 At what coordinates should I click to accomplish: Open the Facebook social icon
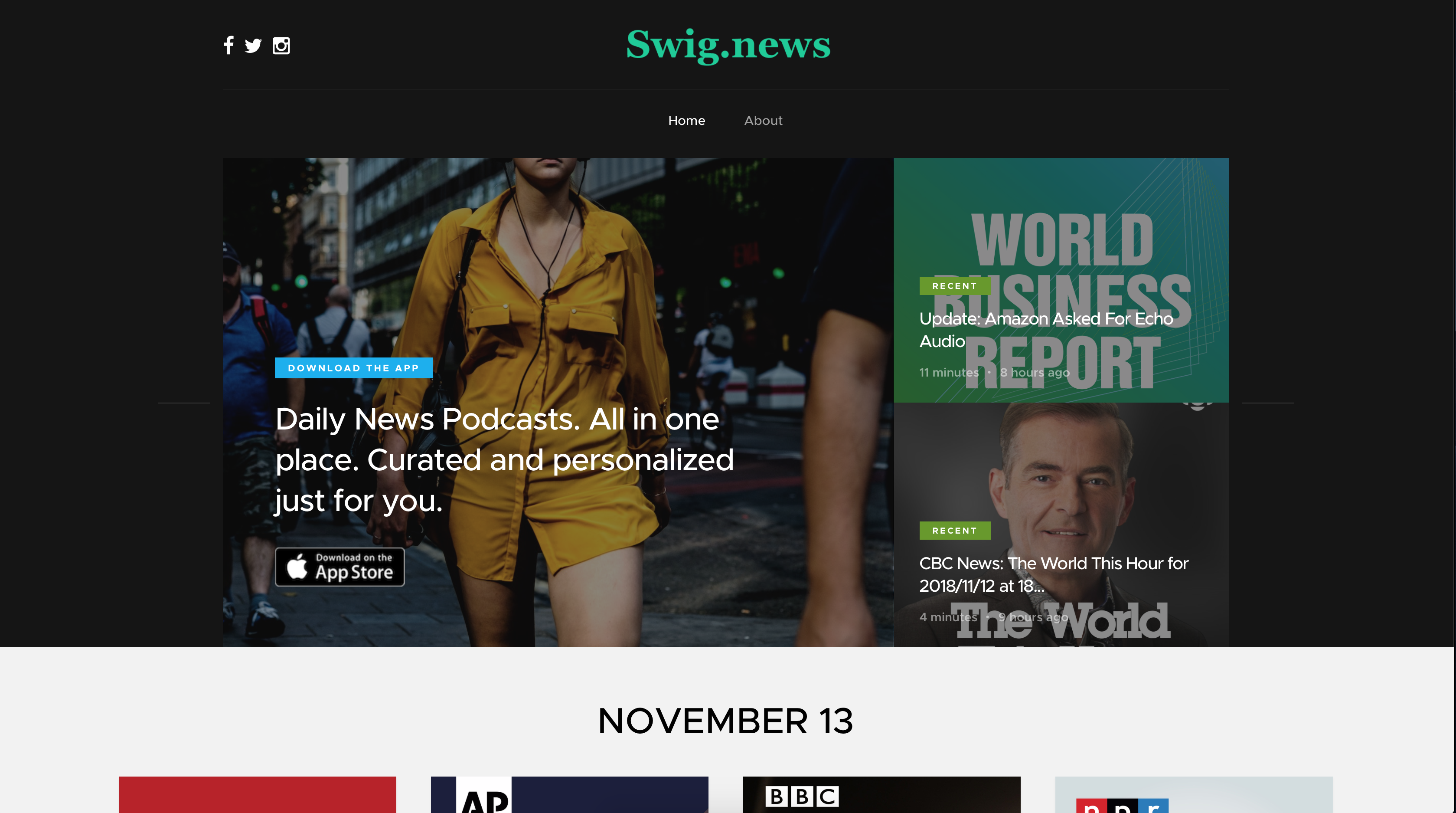(x=229, y=46)
